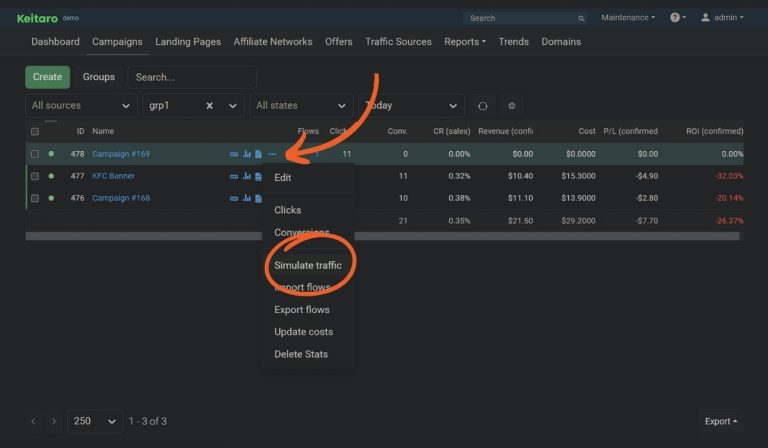
Task: Click the campaign Search input field
Action: 192,77
